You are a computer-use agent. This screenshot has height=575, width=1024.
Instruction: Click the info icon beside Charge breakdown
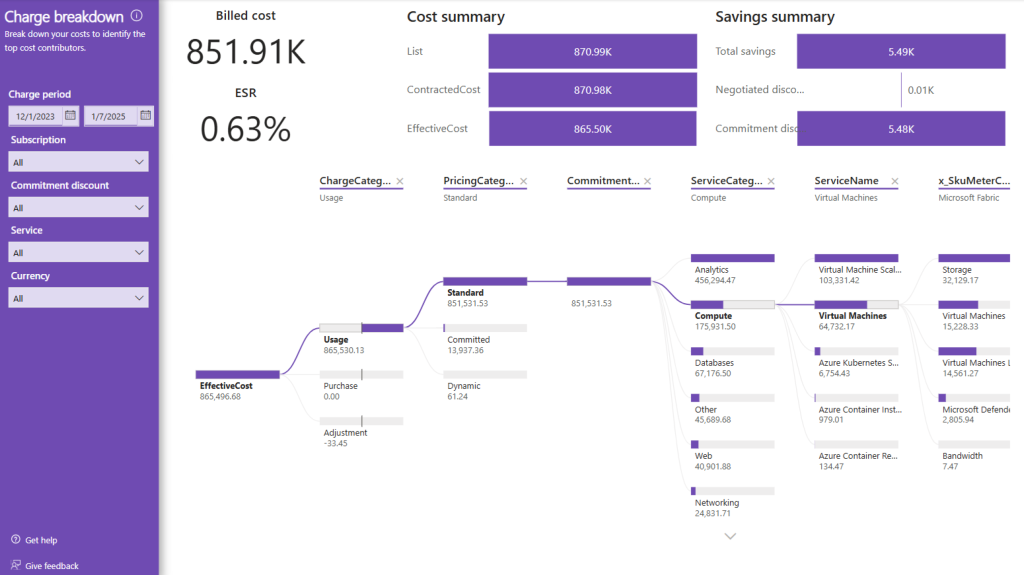point(136,16)
